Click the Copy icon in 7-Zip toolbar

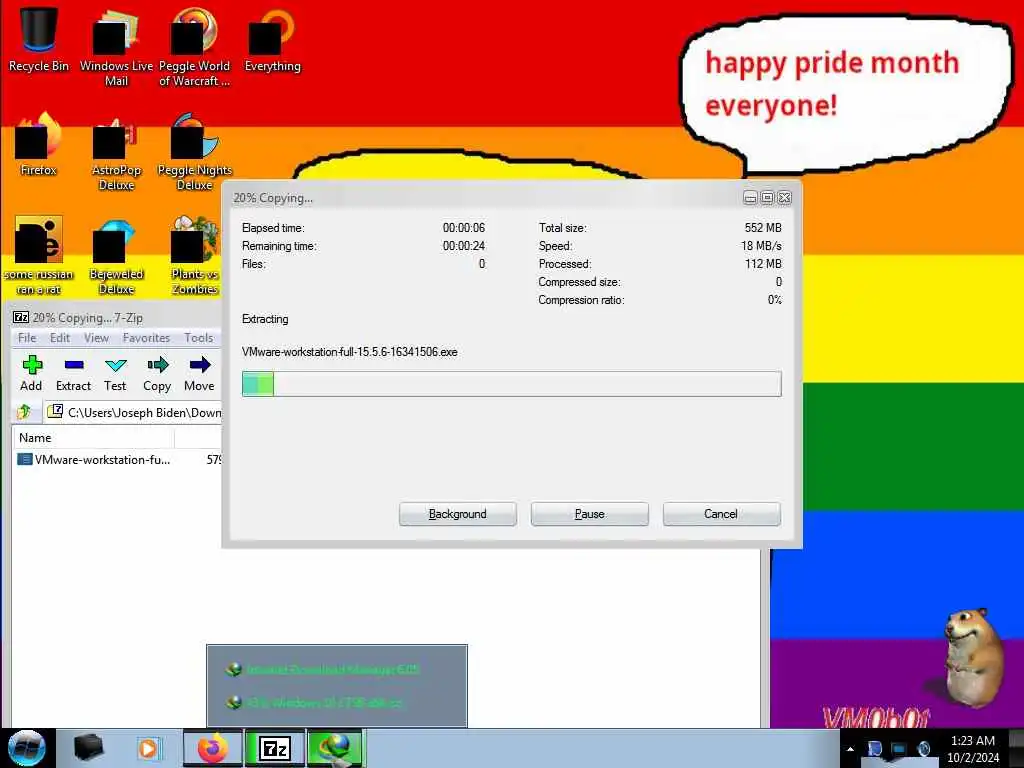coord(157,364)
